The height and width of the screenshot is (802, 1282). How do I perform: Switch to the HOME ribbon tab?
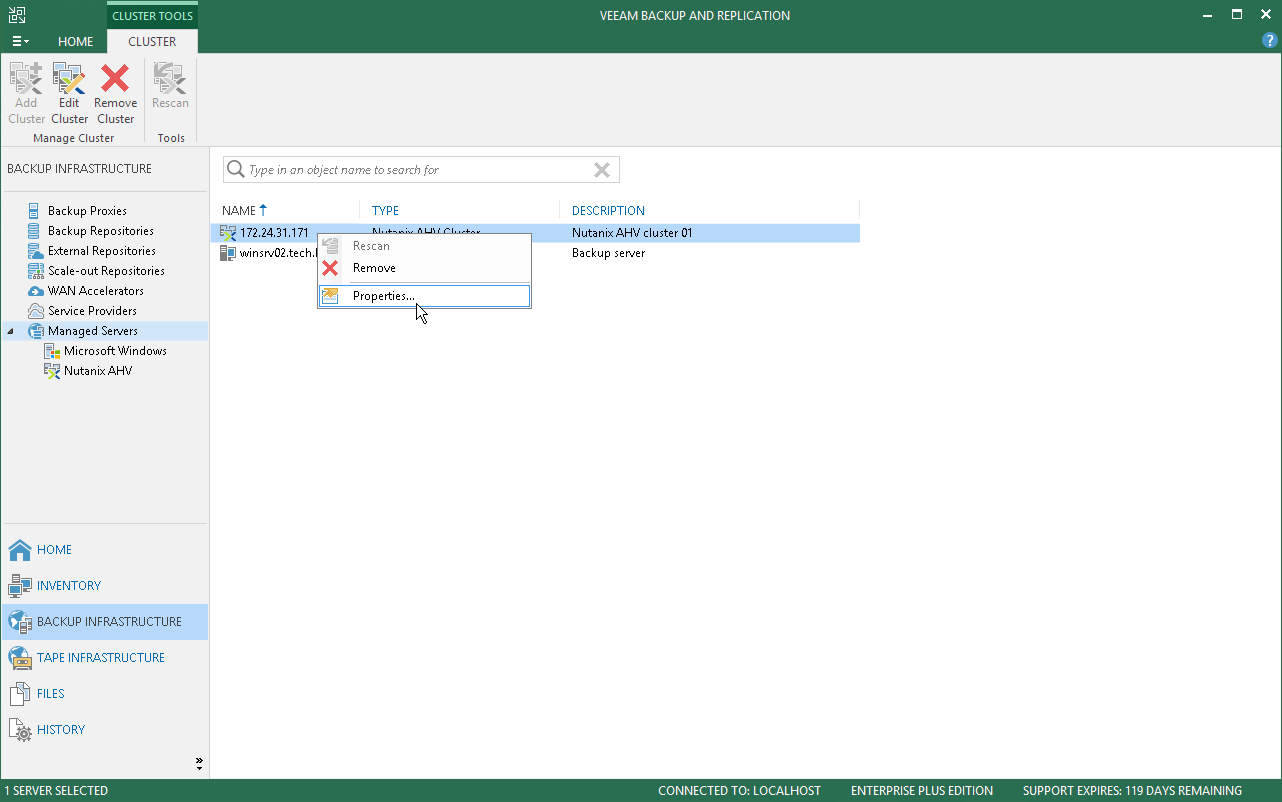pyautogui.click(x=76, y=42)
